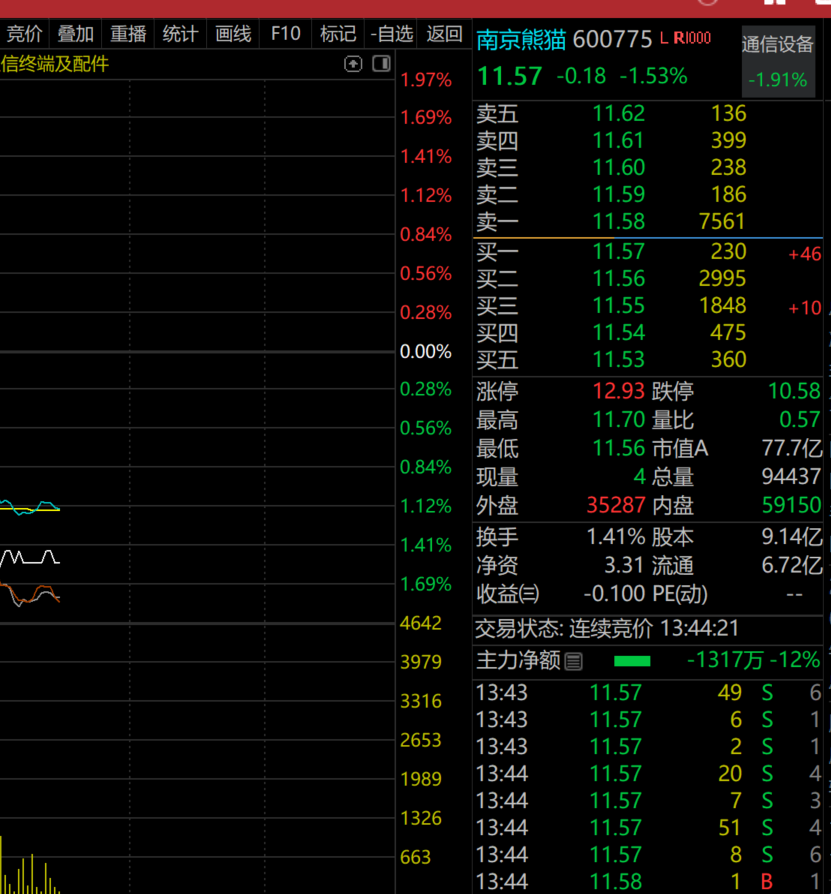This screenshot has width=831, height=894.
Task: Click the +46 order change indicator
Action: pos(805,254)
